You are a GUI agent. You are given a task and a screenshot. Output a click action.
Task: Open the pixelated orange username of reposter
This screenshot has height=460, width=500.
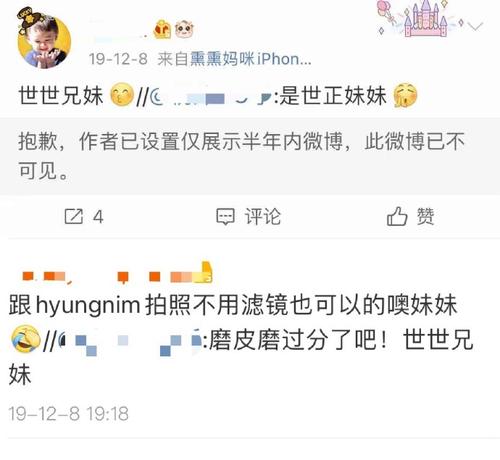(117, 276)
